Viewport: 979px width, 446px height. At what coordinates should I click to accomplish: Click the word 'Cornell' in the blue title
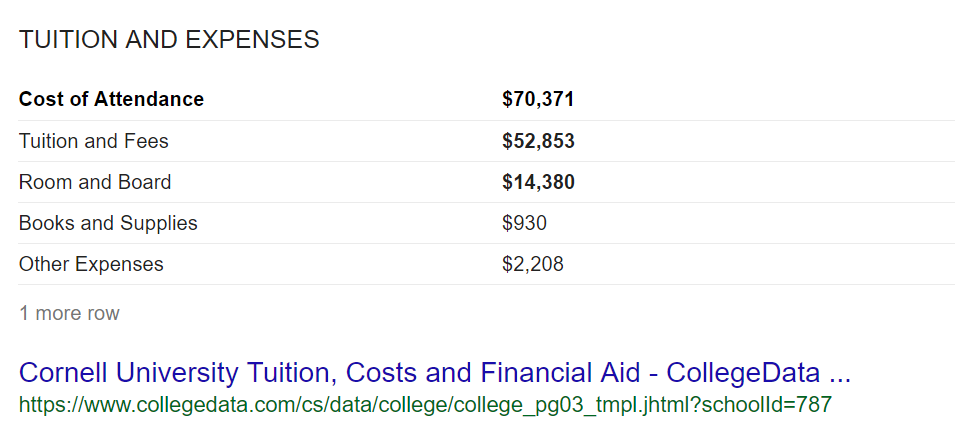63,373
